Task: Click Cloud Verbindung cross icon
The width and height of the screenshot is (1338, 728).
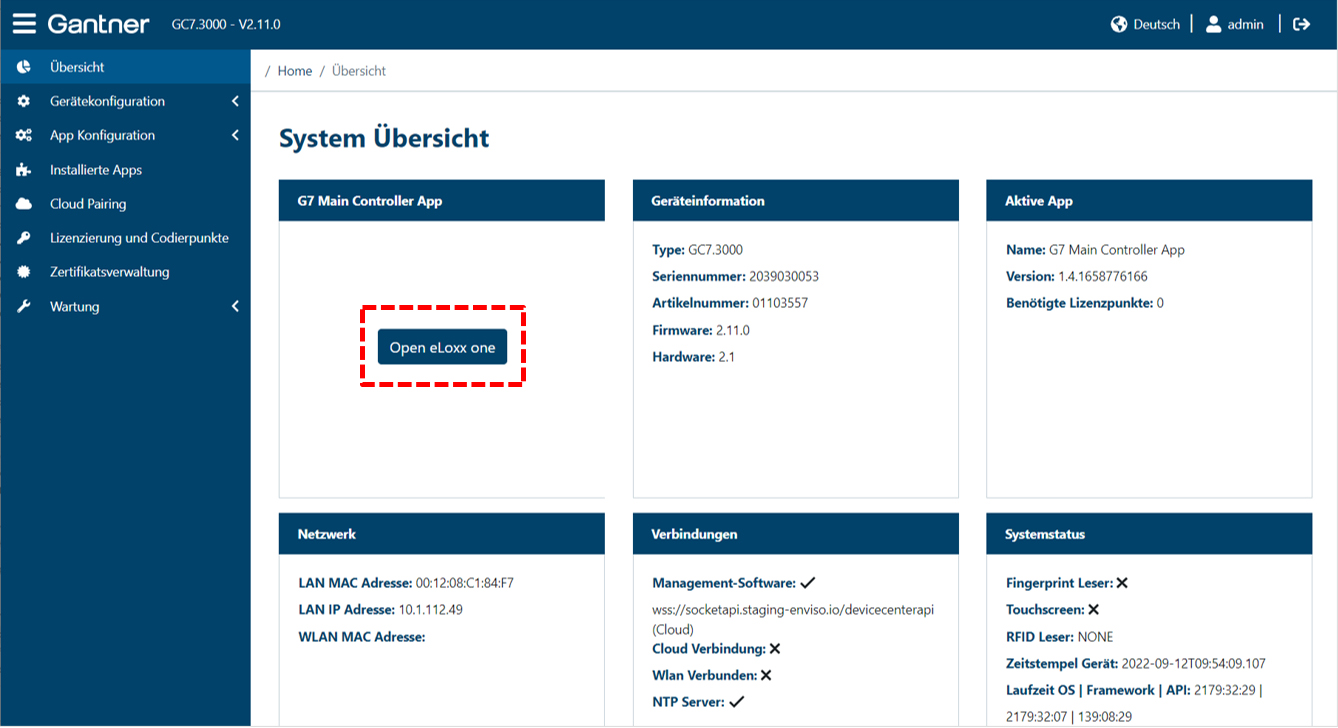Action: point(775,649)
